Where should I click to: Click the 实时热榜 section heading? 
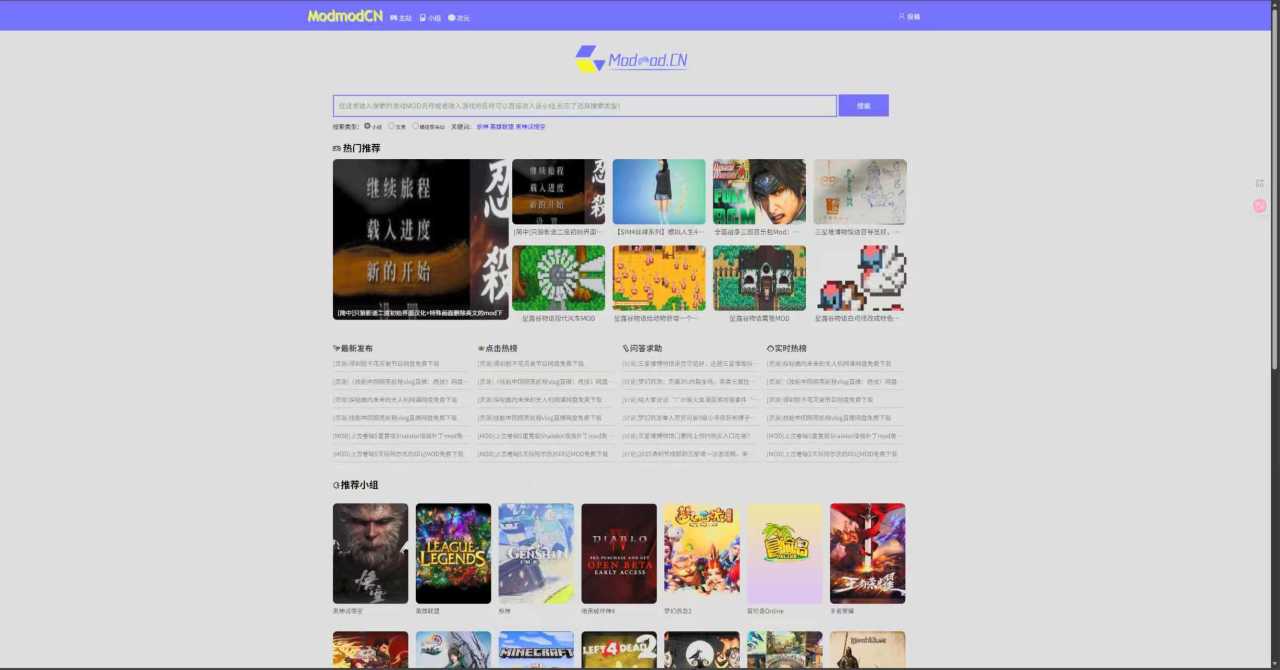(787, 348)
